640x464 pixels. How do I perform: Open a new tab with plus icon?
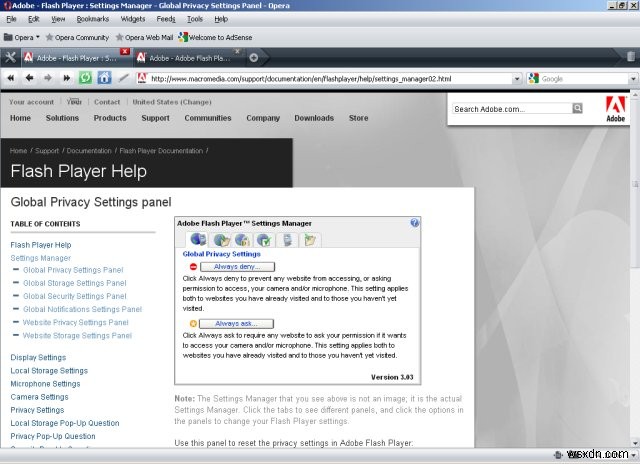pyautogui.click(x=253, y=58)
